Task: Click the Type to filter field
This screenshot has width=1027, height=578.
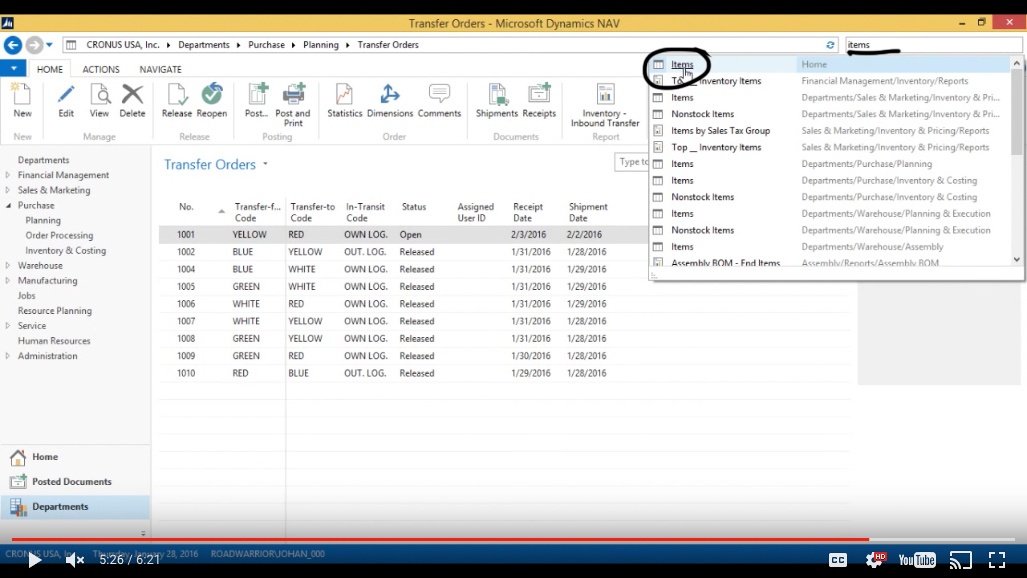Action: [x=633, y=162]
